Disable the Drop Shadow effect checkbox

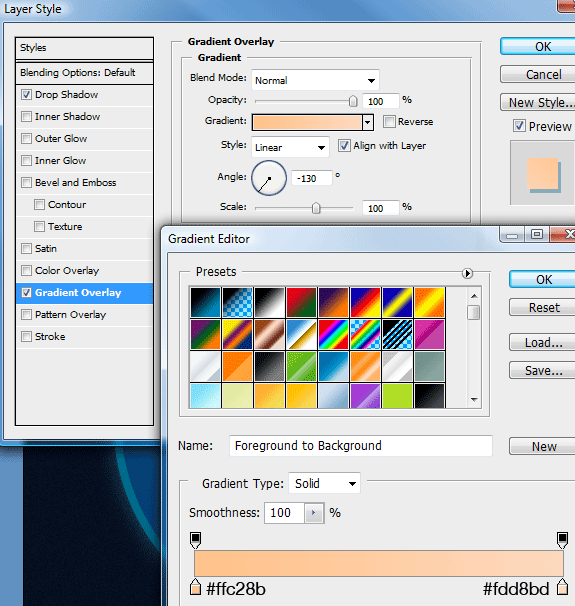(26, 95)
